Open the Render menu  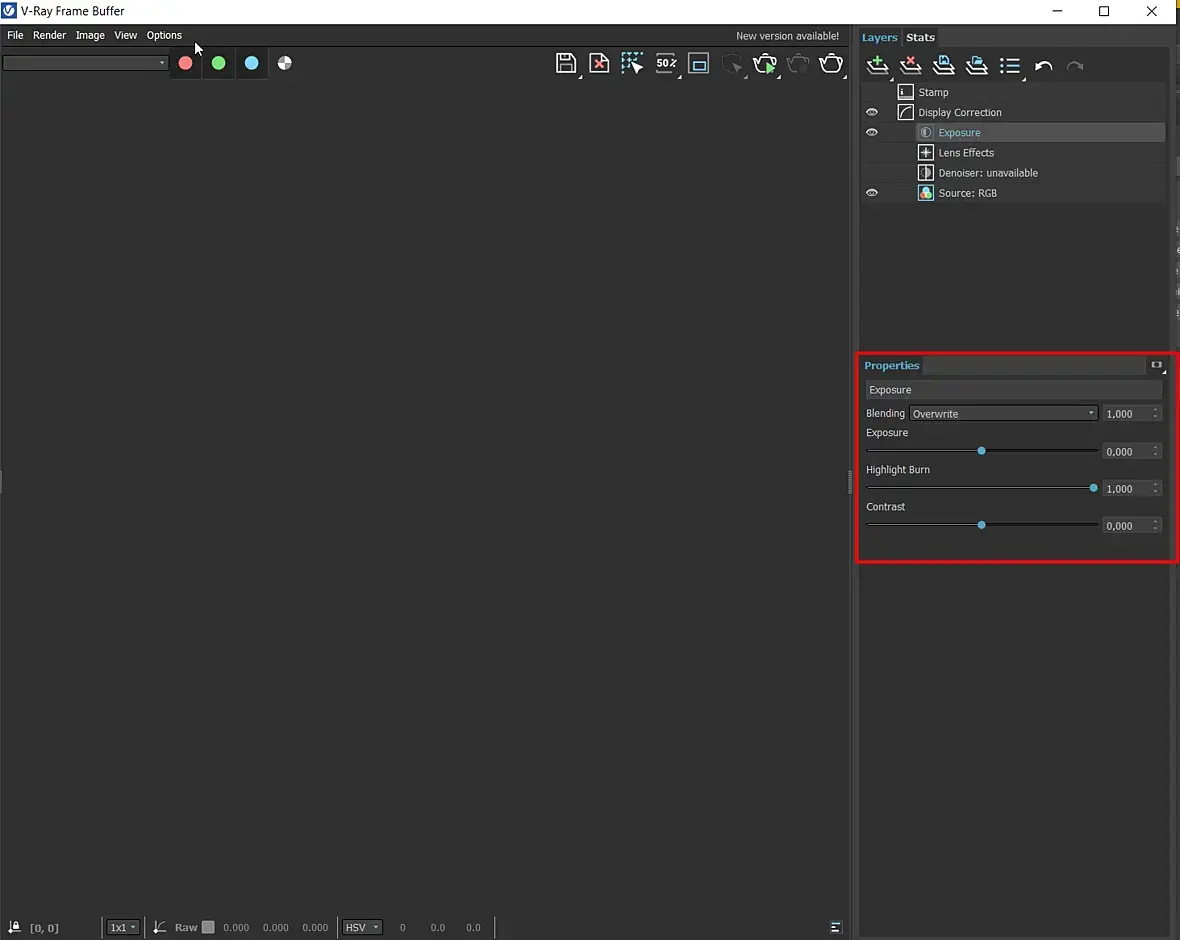pos(50,35)
